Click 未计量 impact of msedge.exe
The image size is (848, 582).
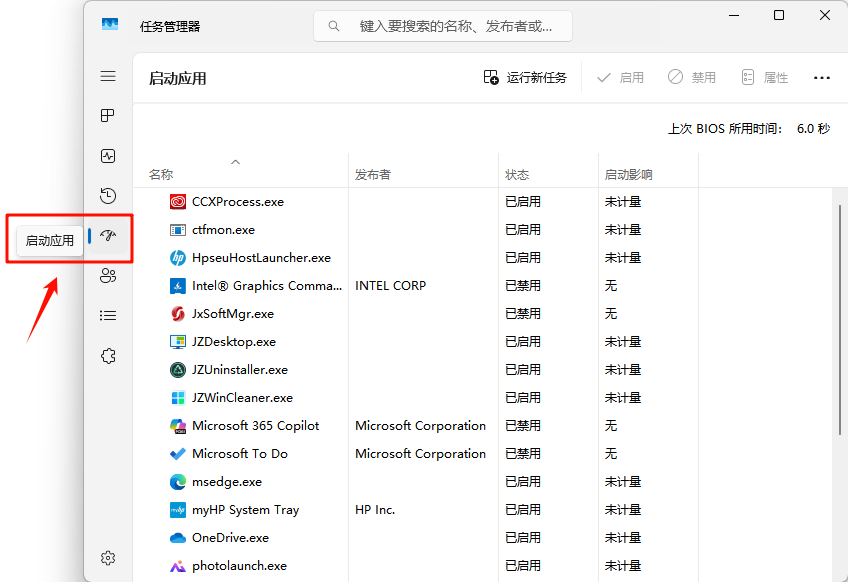point(623,482)
